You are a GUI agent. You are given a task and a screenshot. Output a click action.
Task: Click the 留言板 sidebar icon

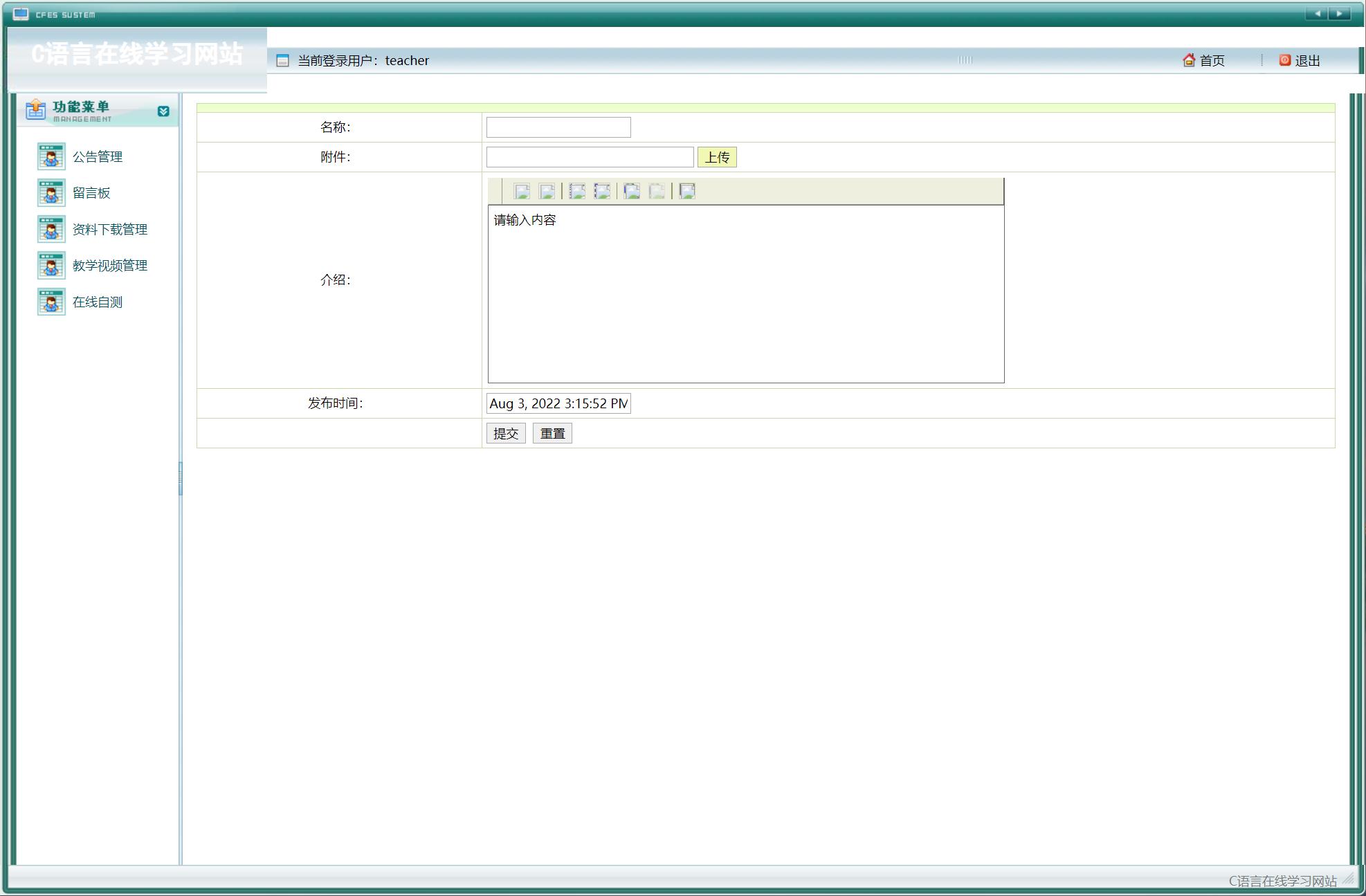click(51, 193)
